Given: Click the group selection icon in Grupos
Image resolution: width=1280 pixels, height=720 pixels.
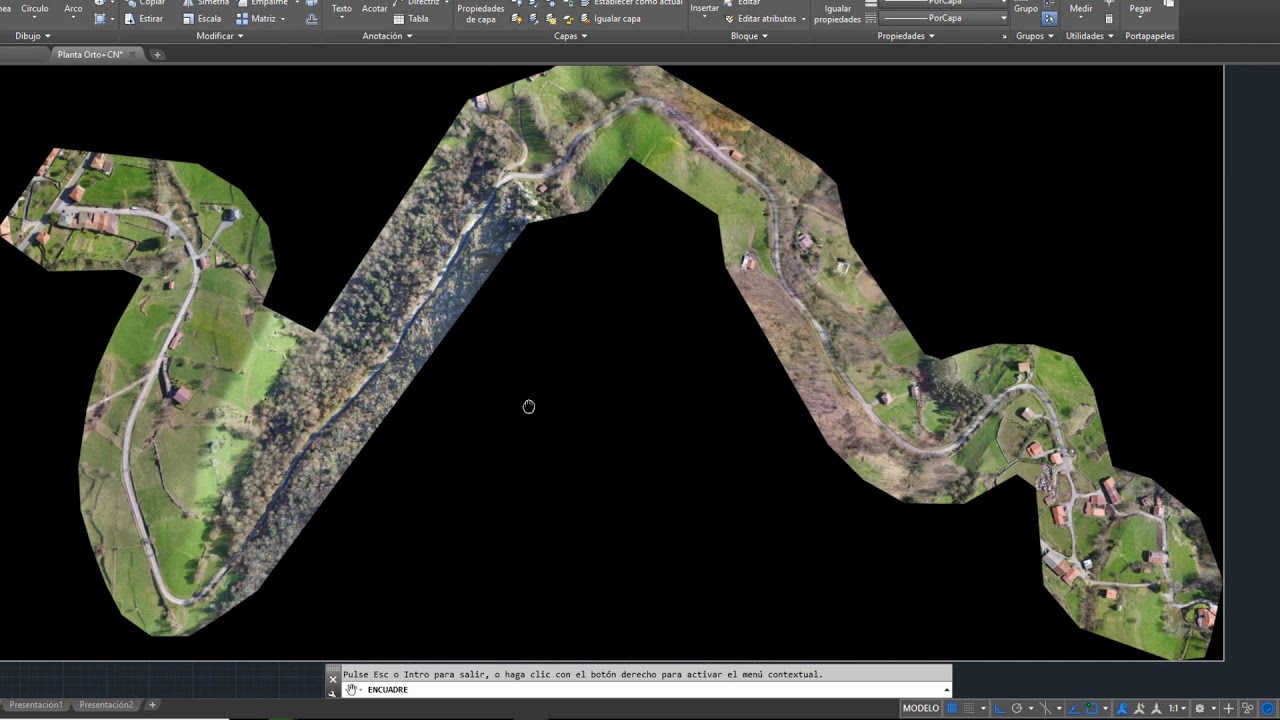Looking at the screenshot, I should pos(1049,19).
